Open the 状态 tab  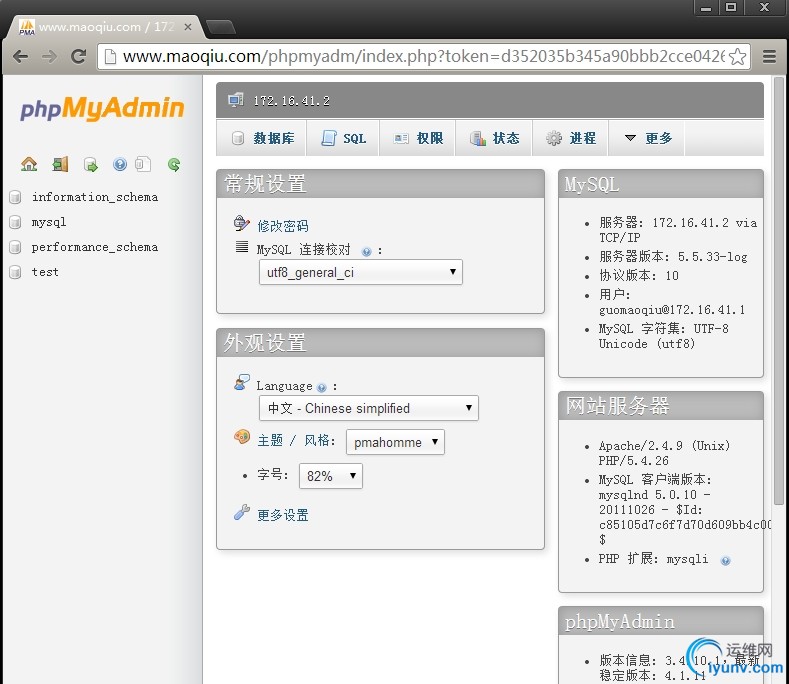pos(494,138)
